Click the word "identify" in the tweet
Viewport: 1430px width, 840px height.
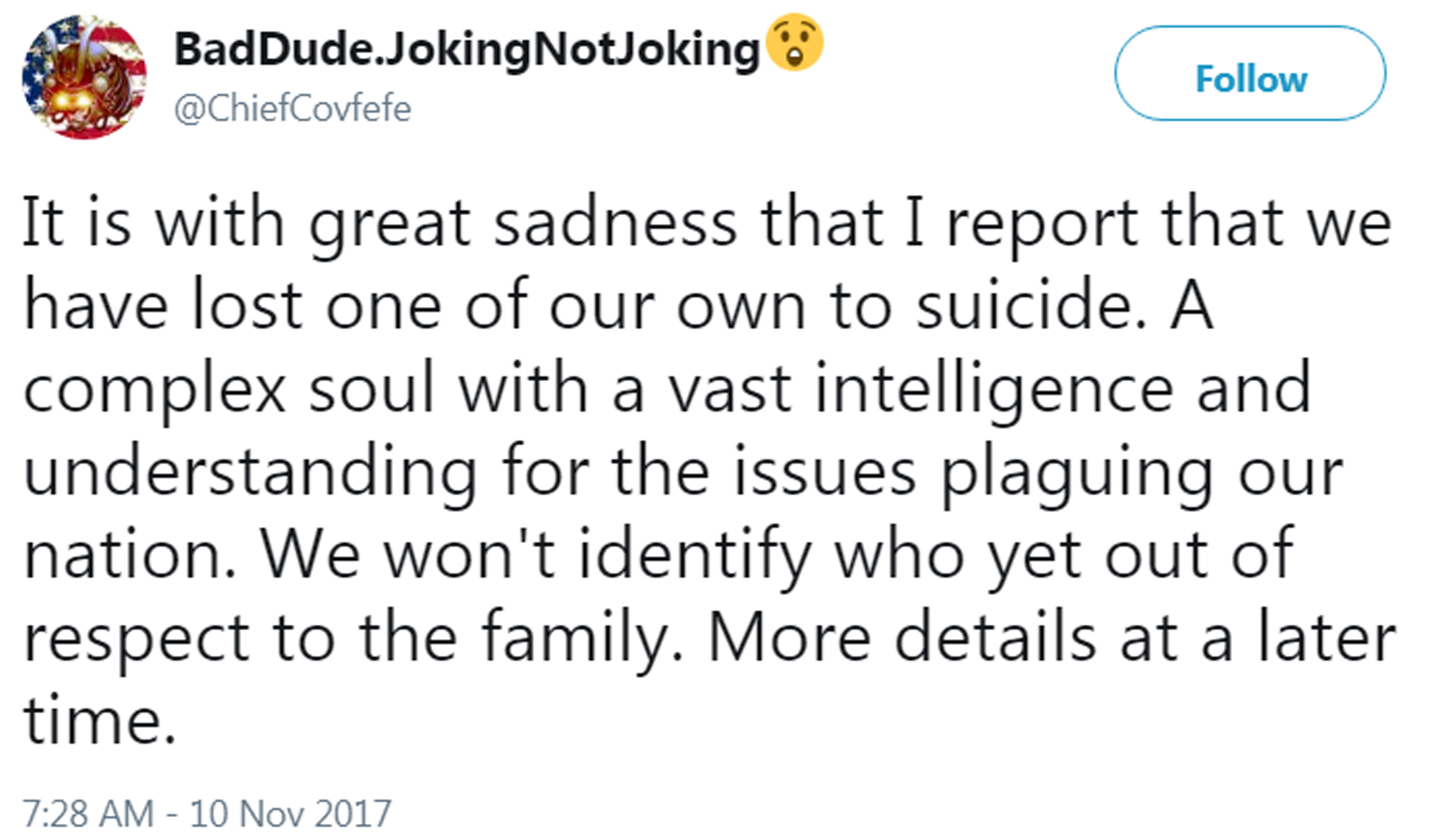pos(695,557)
